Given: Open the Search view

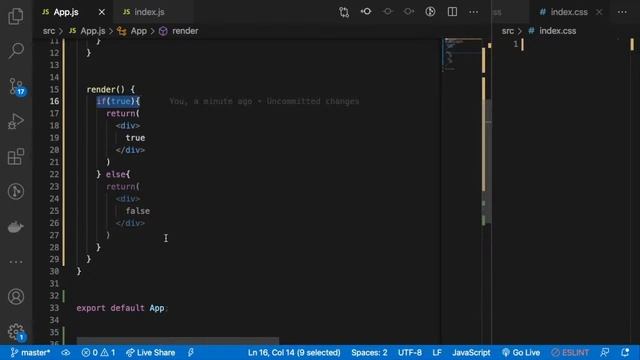Looking at the screenshot, I should [16, 50].
